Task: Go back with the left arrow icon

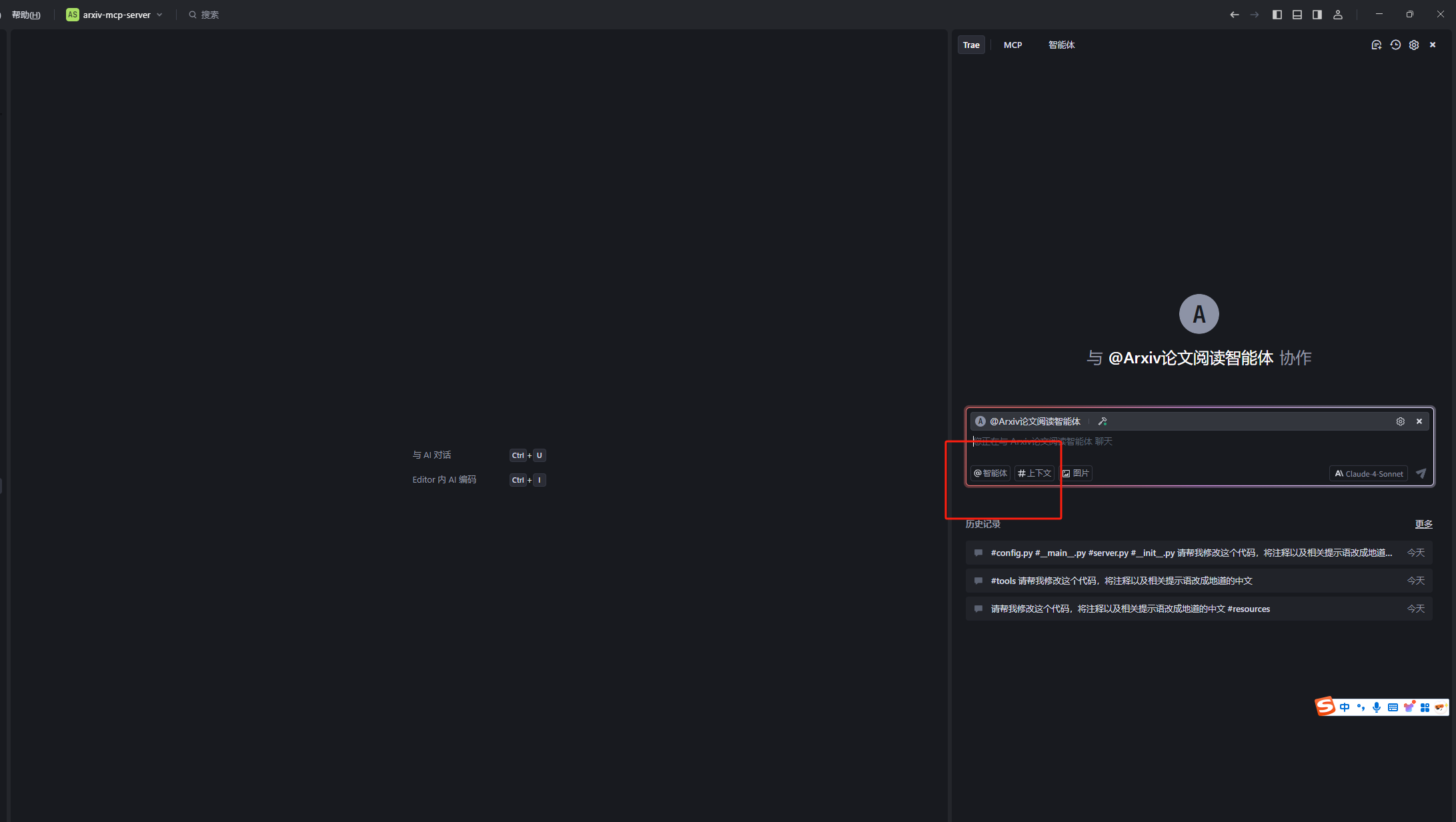Action: click(x=1235, y=15)
